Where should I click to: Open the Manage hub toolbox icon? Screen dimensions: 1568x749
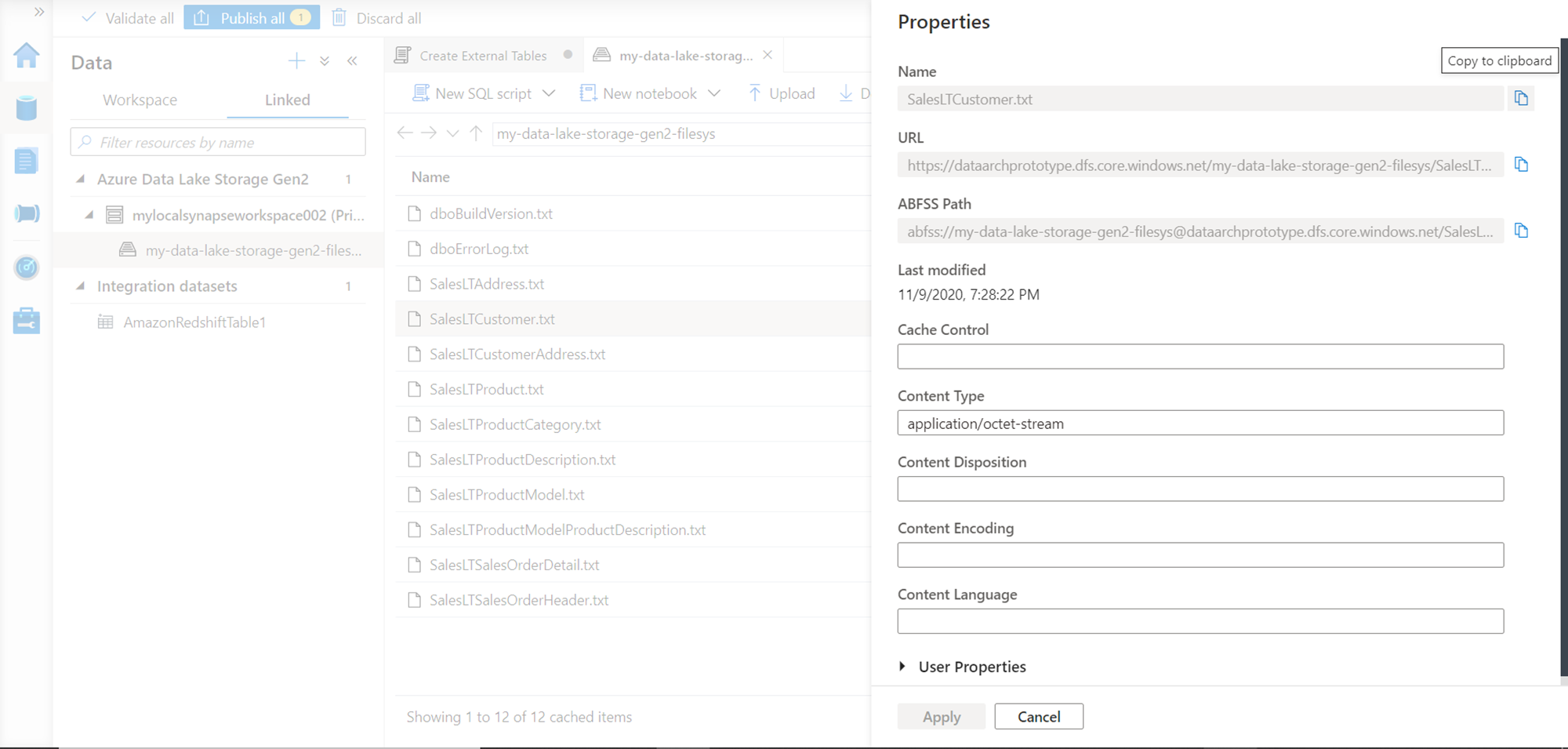coord(27,321)
